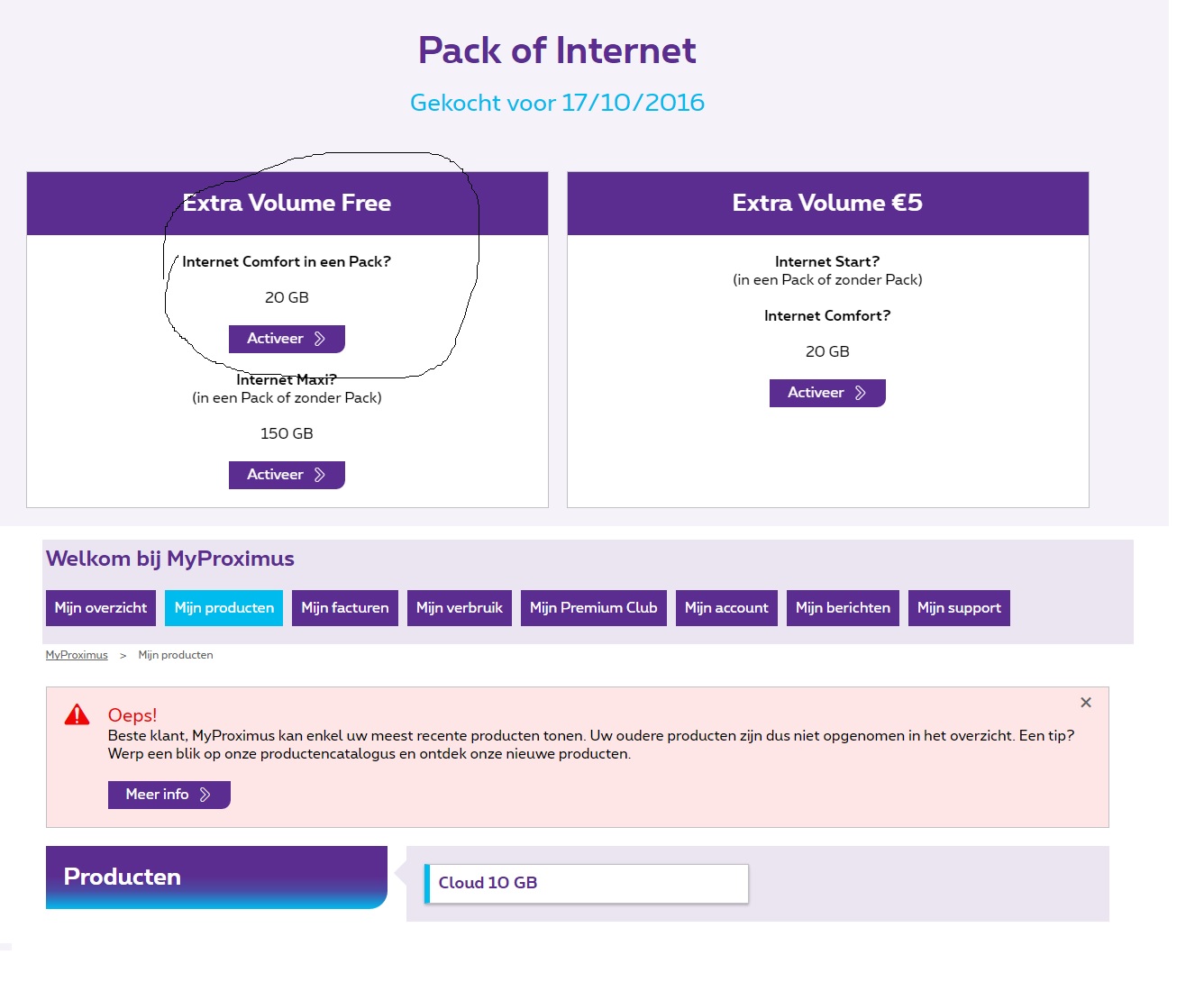Screen dimensions: 1204x982
Task: Open the Cloud 10 GB product
Action: 586,883
